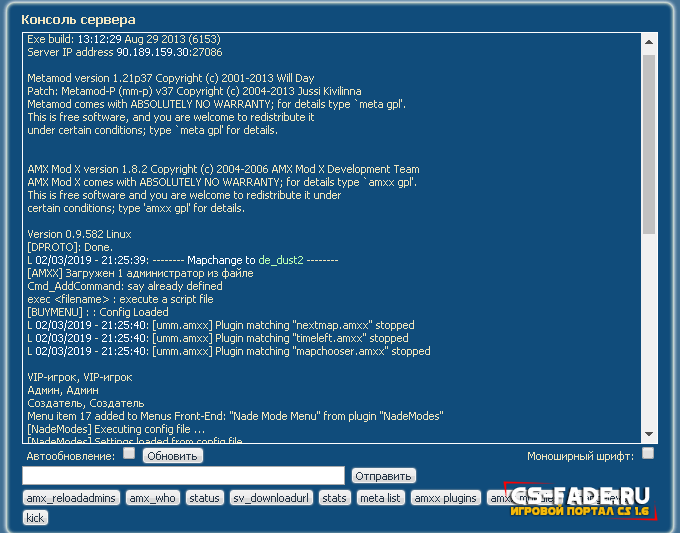Click the 'AMX Mod X version 1.8.2' line
This screenshot has height=533, width=680.
tap(223, 170)
